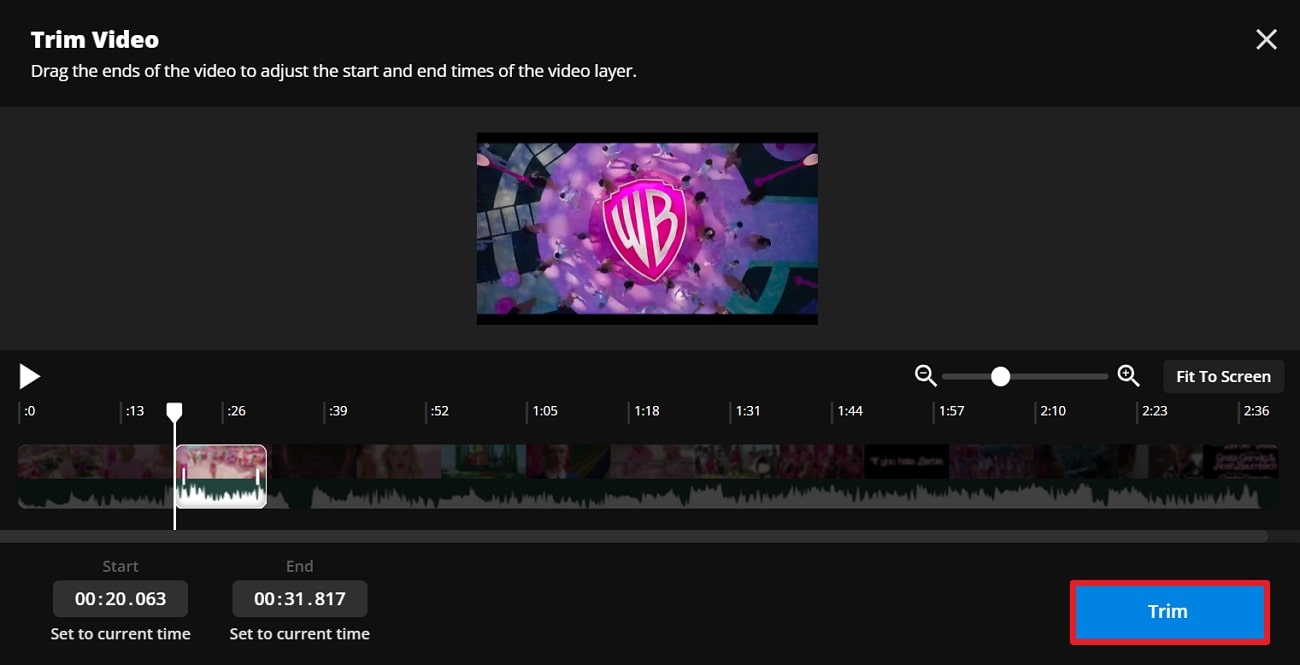1300x665 pixels.
Task: Zoom in the timeline with plus magnifier
Action: point(1128,376)
